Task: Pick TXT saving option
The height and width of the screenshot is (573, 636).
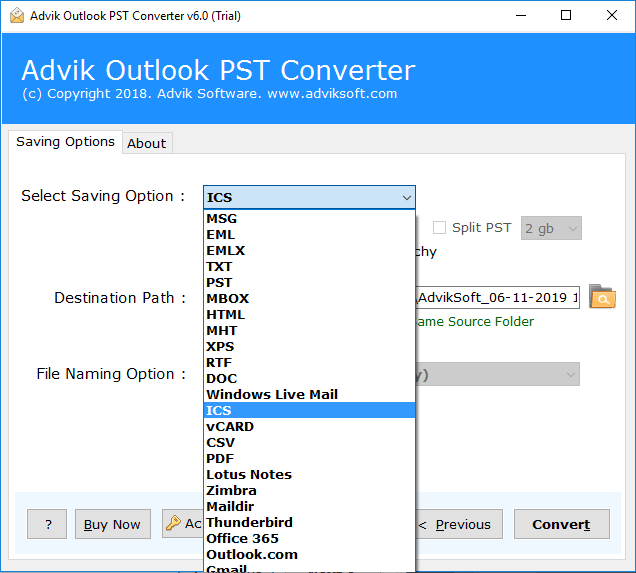Action: 309,266
